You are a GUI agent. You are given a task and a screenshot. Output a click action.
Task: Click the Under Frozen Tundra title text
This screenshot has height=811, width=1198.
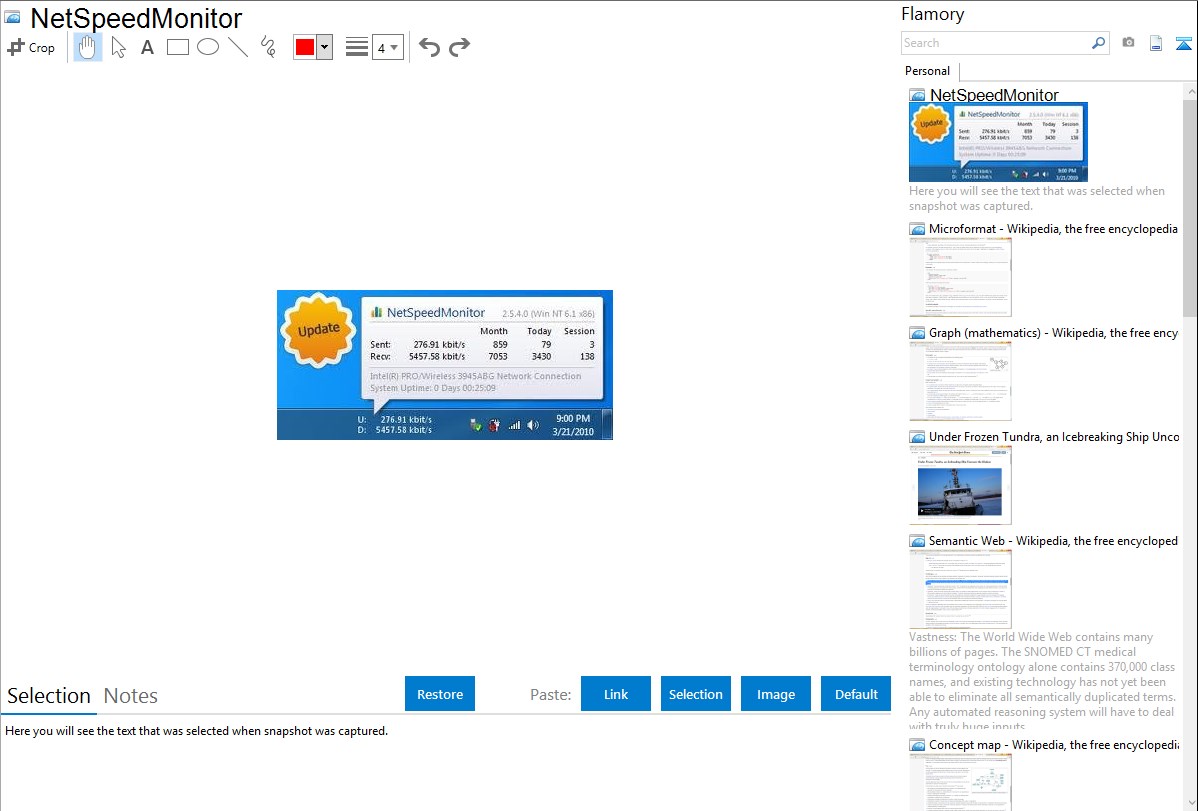pos(1054,436)
